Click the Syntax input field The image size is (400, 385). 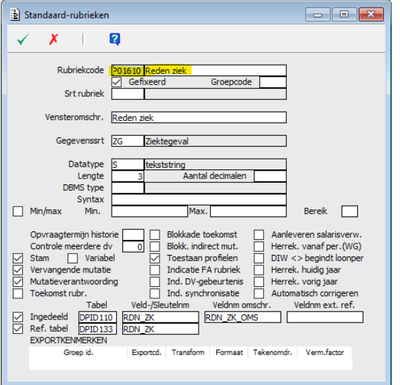click(199, 199)
